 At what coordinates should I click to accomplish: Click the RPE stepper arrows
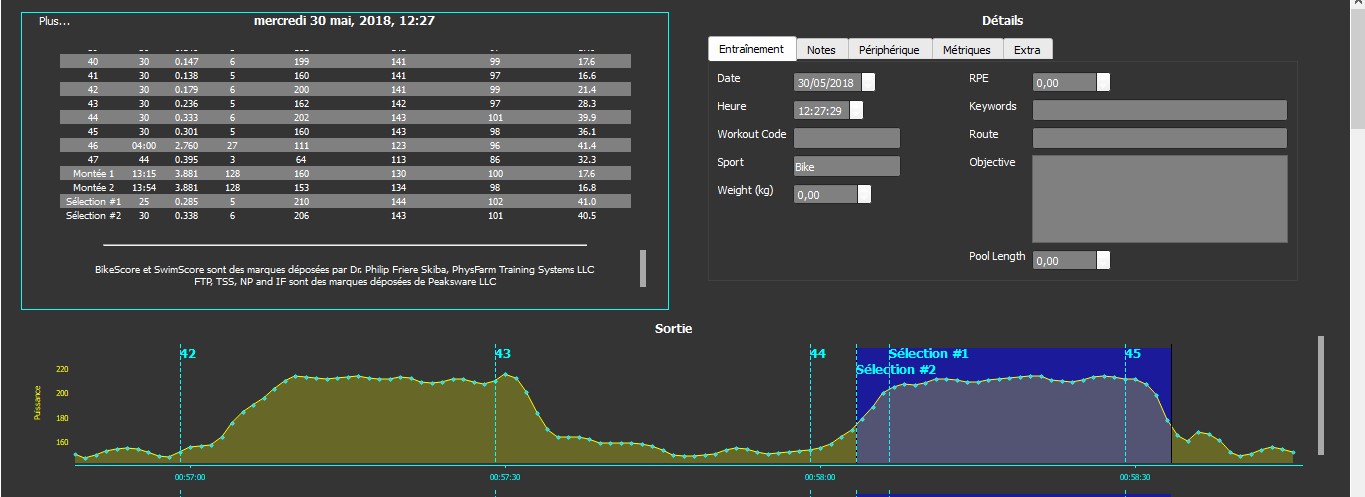[x=1103, y=83]
